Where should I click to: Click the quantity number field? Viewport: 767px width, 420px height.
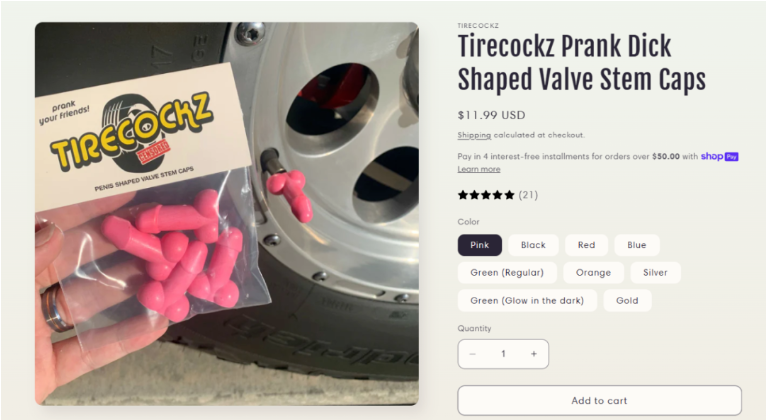click(x=503, y=354)
